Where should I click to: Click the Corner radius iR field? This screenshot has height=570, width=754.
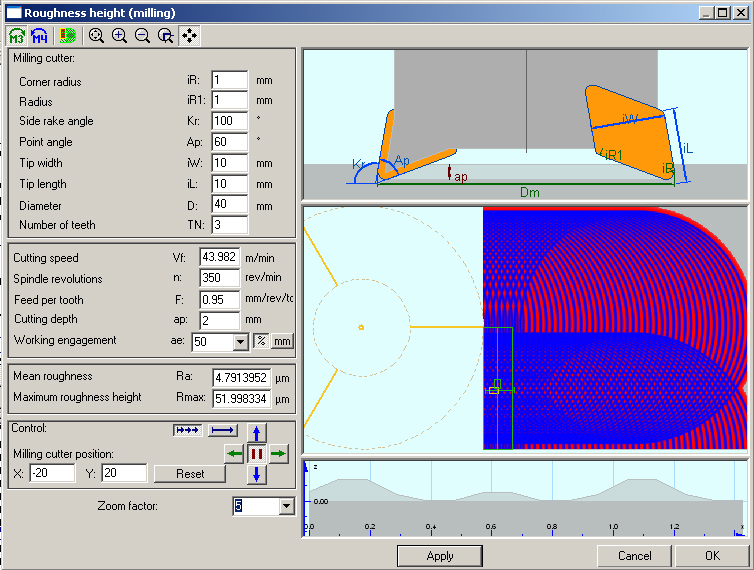click(x=230, y=80)
